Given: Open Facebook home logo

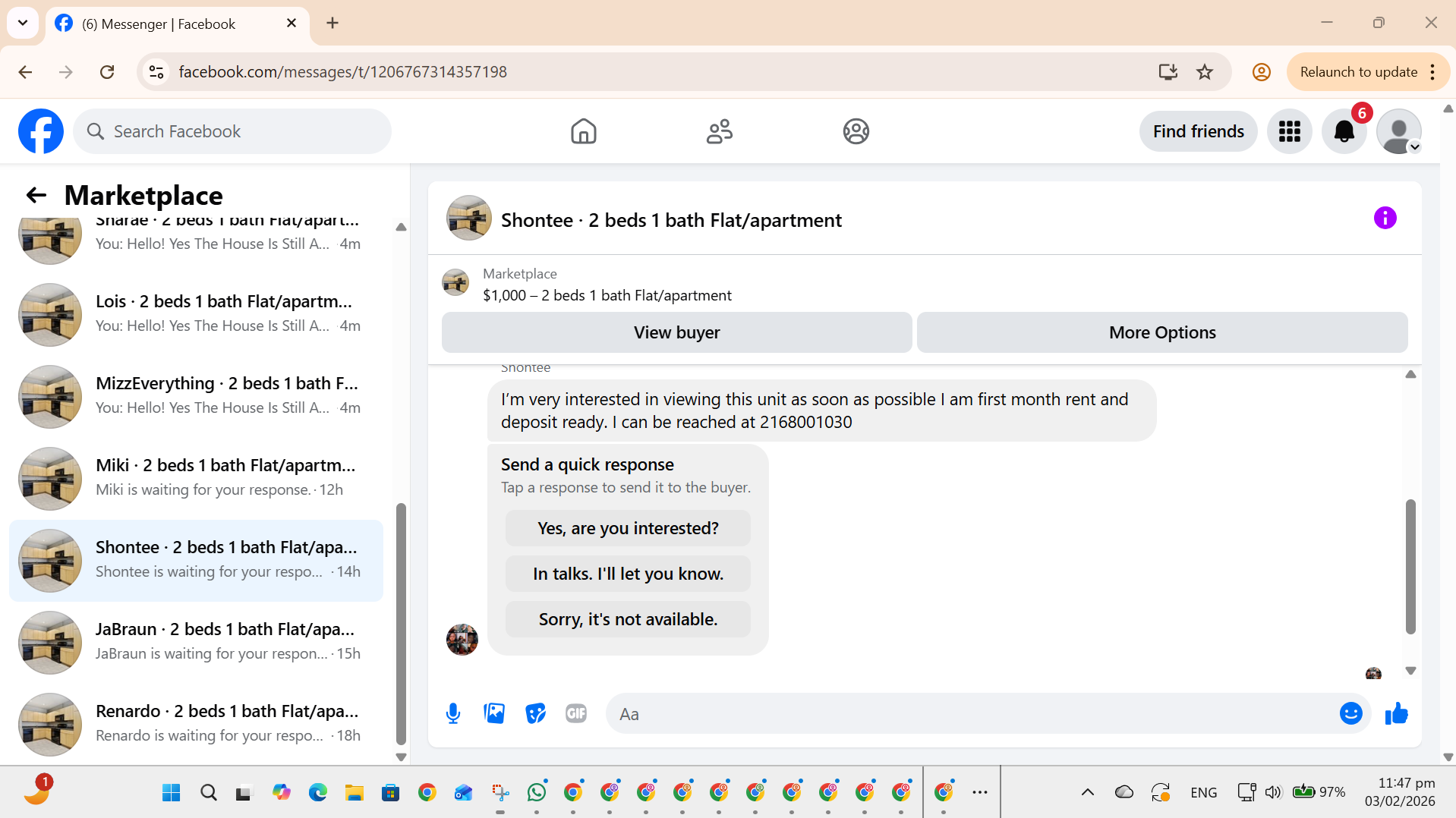Looking at the screenshot, I should 41,131.
